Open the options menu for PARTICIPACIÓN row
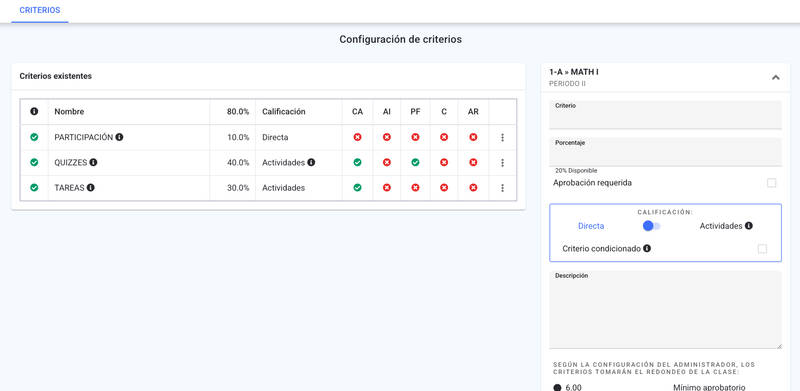Viewport: 800px width, 391px height. tap(503, 137)
